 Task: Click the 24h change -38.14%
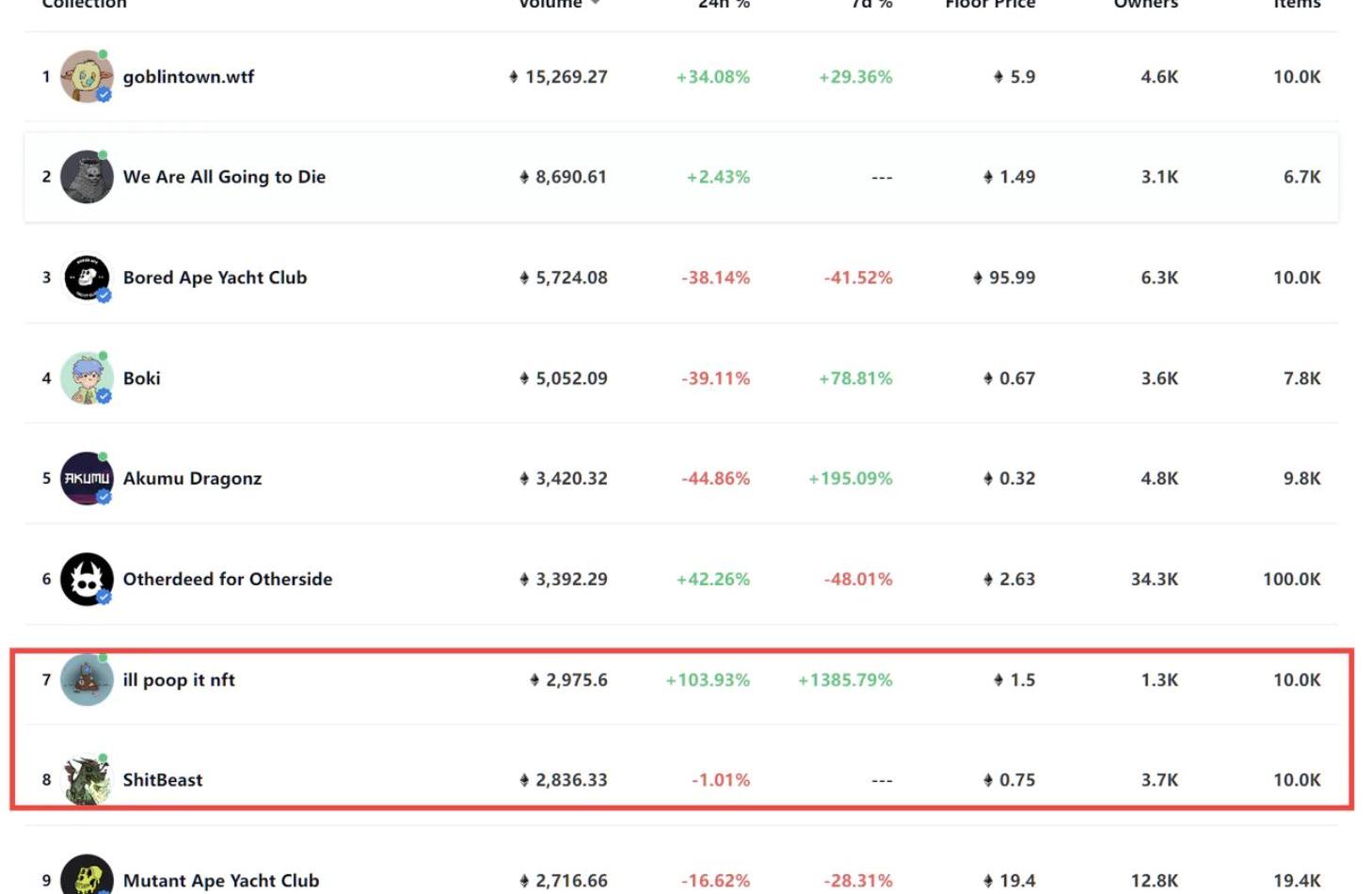point(716,278)
